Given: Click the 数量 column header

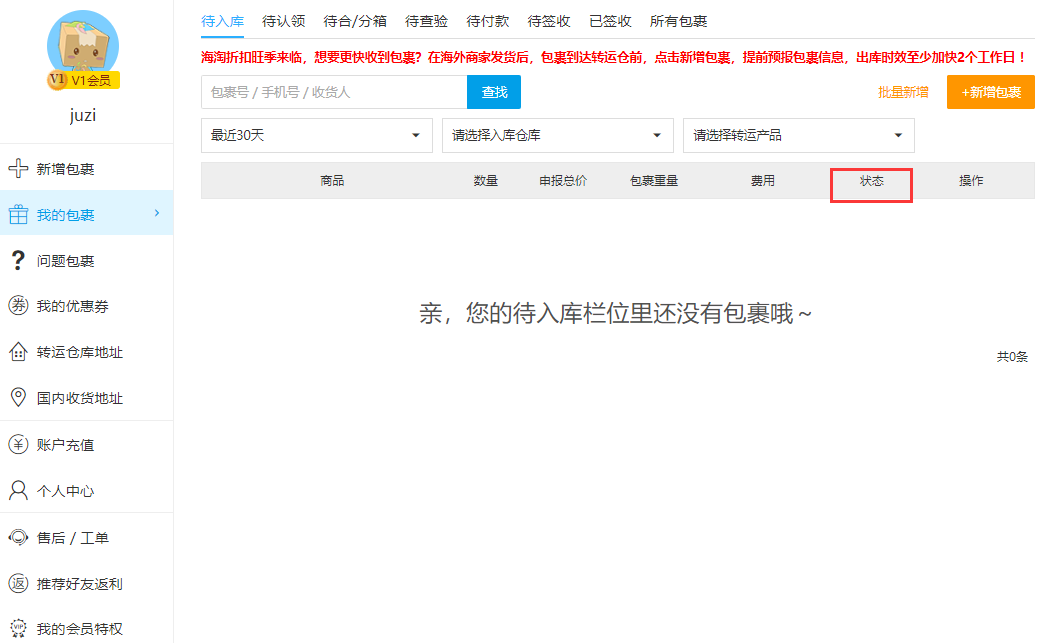Looking at the screenshot, I should [x=486, y=180].
